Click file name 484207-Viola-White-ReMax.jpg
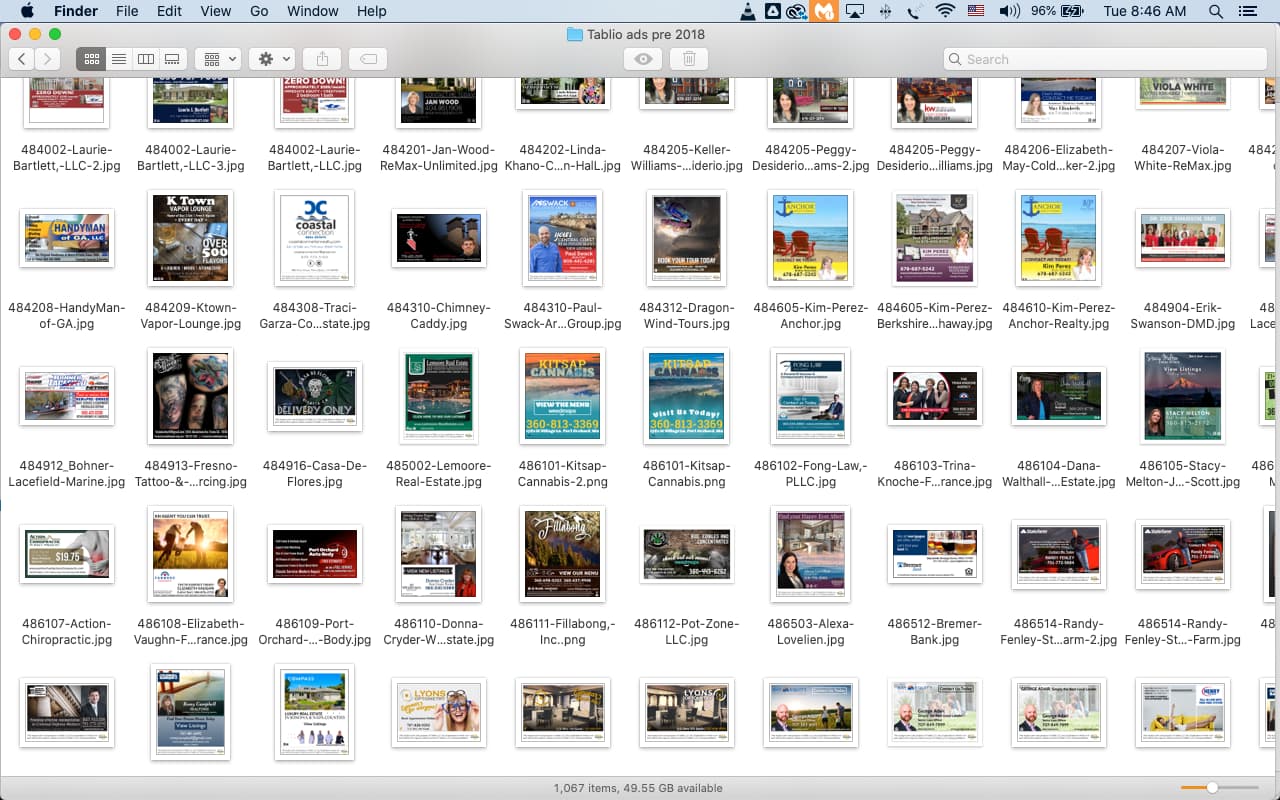Screen dimensions: 1280x800 click(x=1182, y=158)
